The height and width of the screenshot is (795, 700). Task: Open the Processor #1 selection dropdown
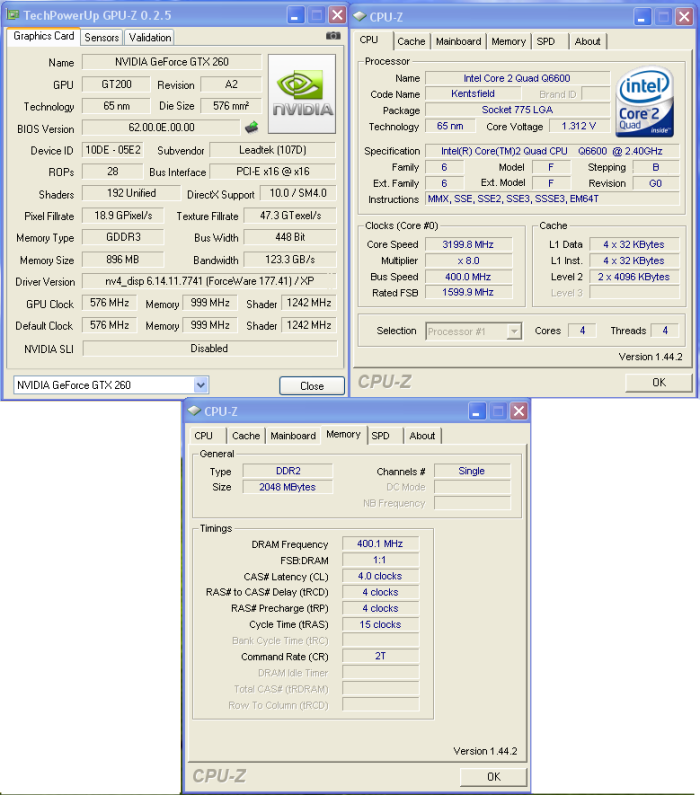514,332
